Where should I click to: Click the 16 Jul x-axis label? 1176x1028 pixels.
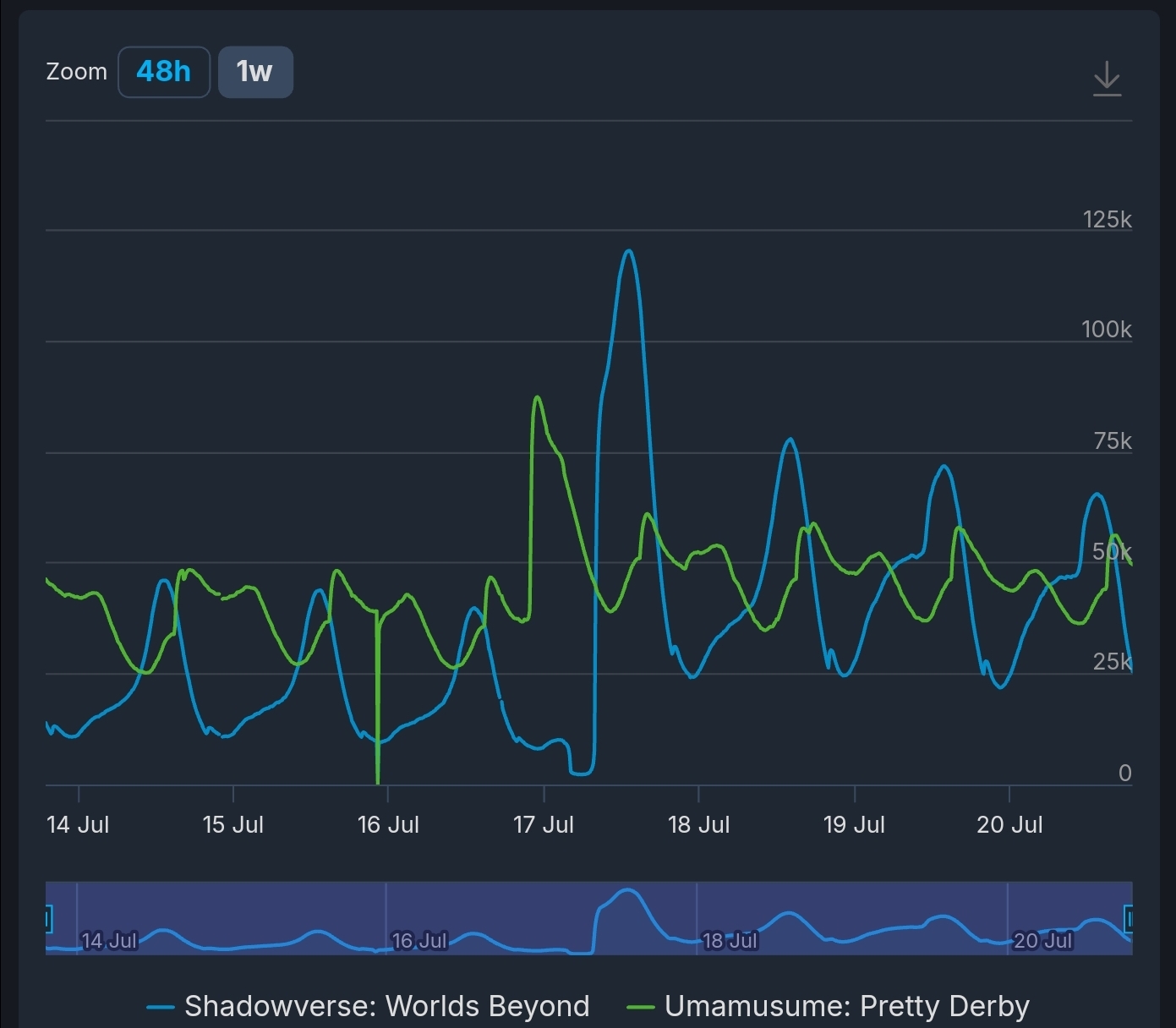[x=388, y=825]
